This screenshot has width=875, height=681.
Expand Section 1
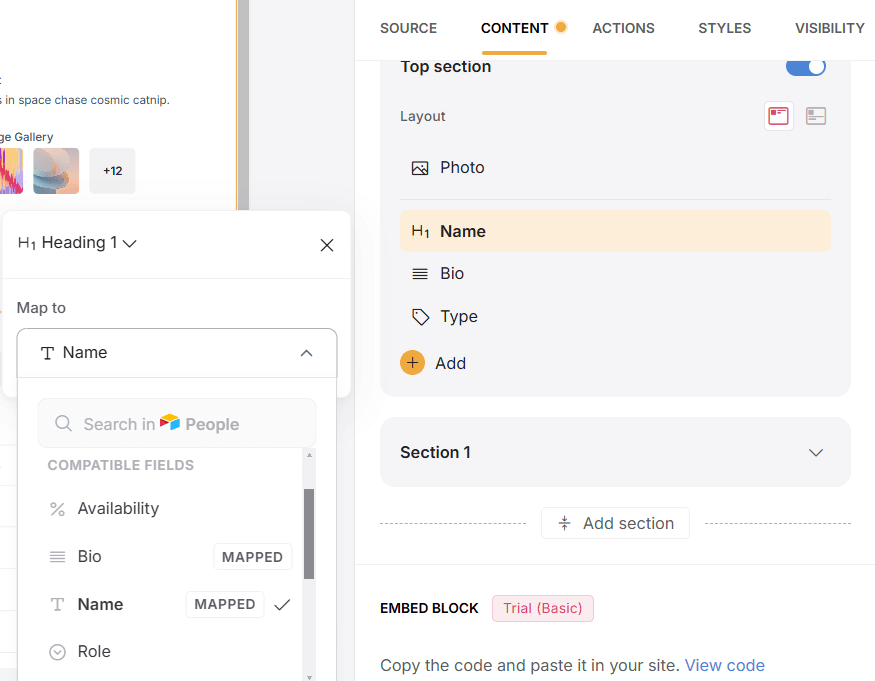coord(816,452)
